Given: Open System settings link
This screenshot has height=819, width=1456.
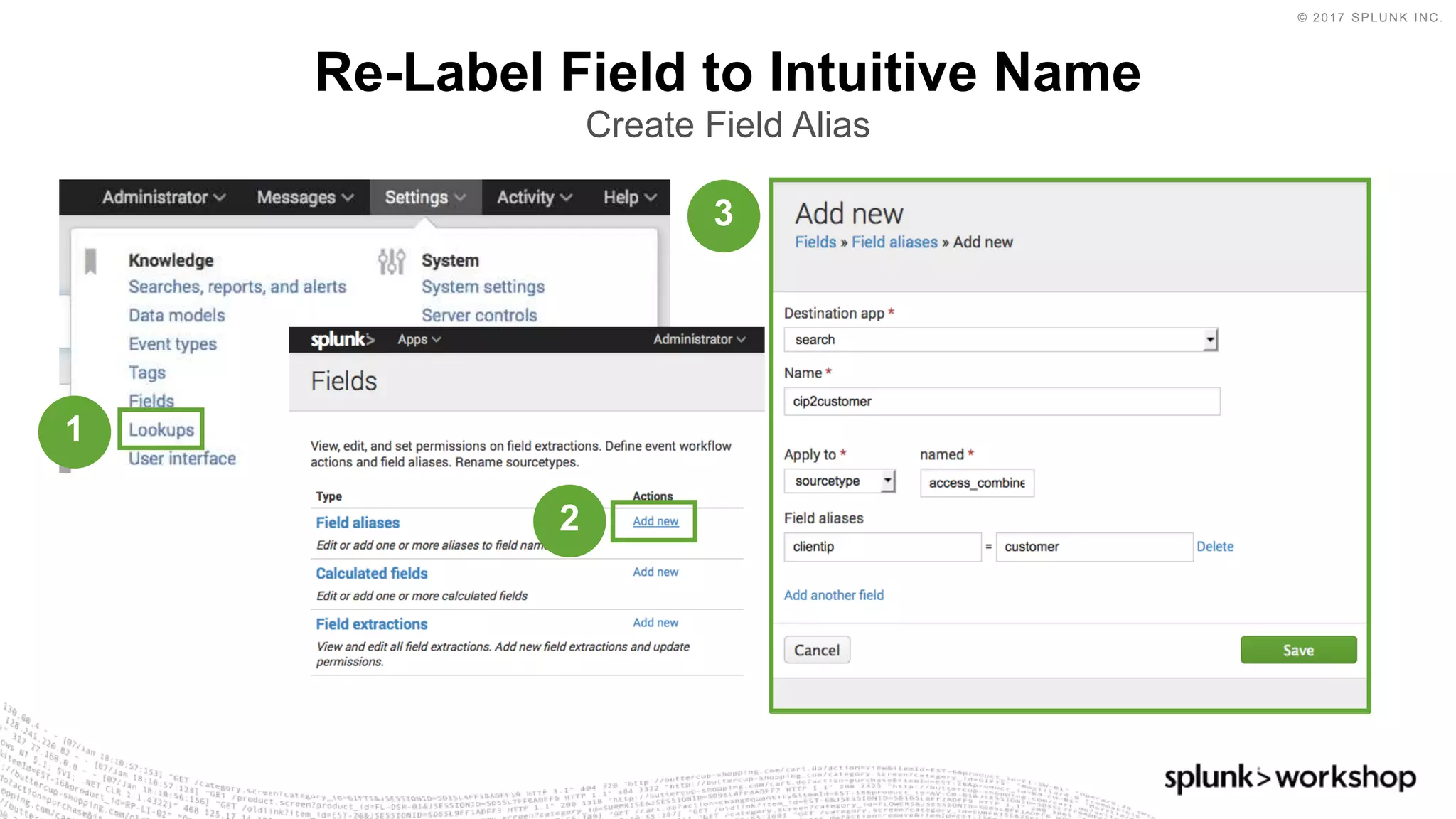Looking at the screenshot, I should (483, 287).
